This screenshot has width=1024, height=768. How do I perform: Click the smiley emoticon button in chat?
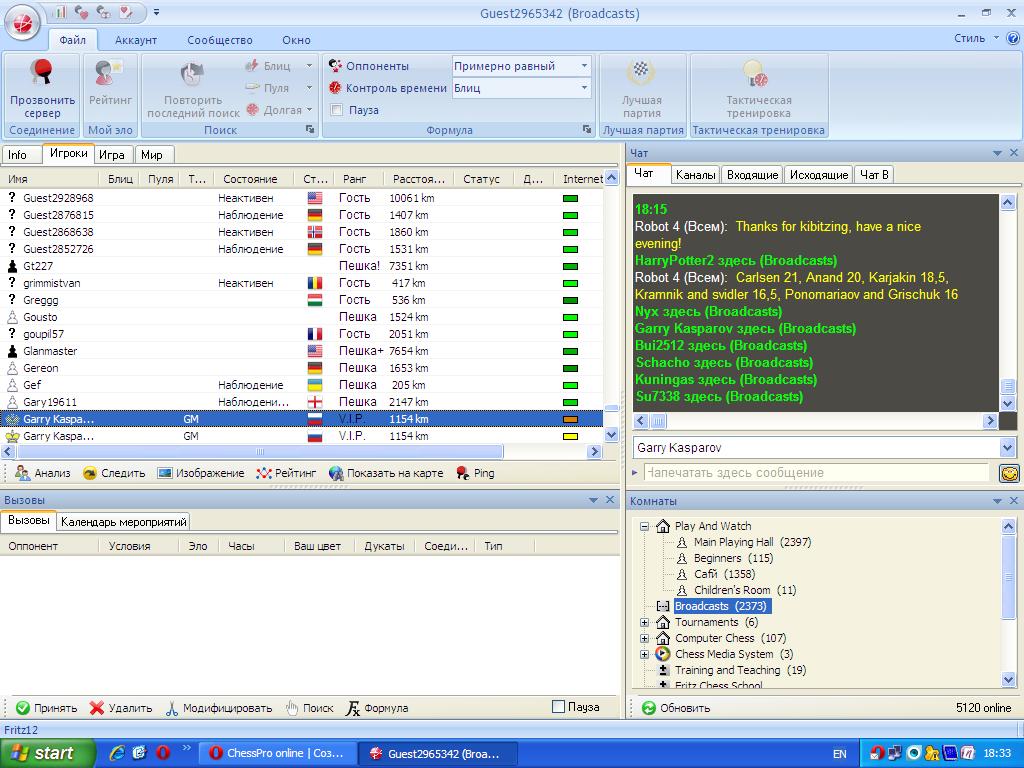(x=1009, y=473)
